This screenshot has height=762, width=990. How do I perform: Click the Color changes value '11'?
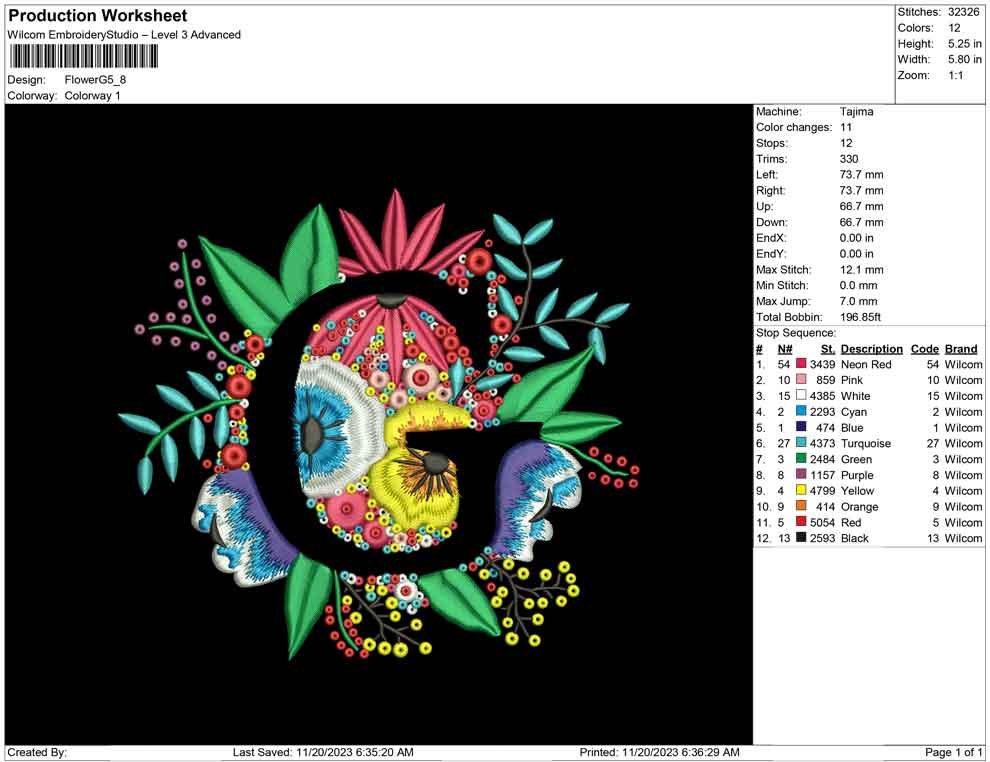click(846, 127)
